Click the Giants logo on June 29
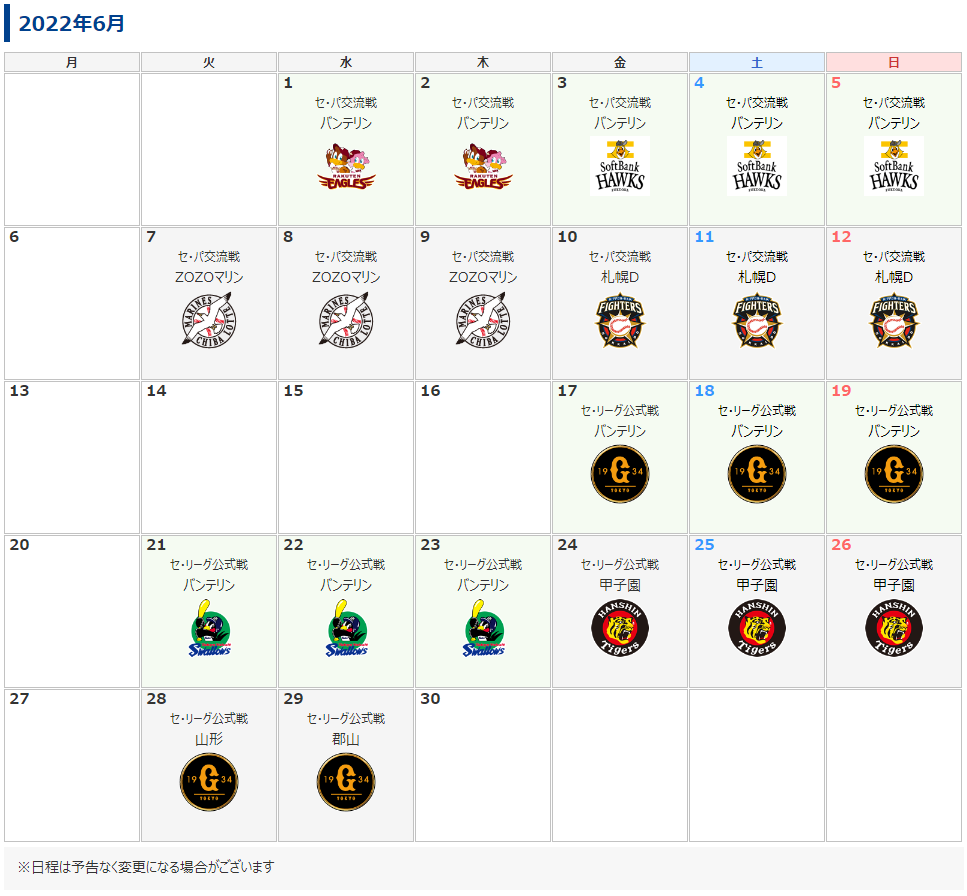The width and height of the screenshot is (967, 896). point(346,782)
